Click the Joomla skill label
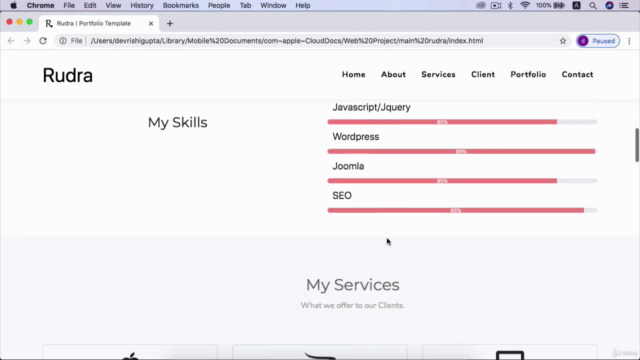Viewport: 640px width, 360px height. pos(348,166)
